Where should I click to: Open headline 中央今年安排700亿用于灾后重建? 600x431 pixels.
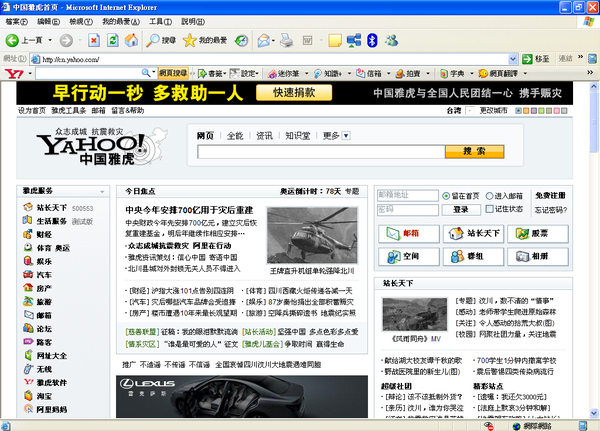coord(189,210)
